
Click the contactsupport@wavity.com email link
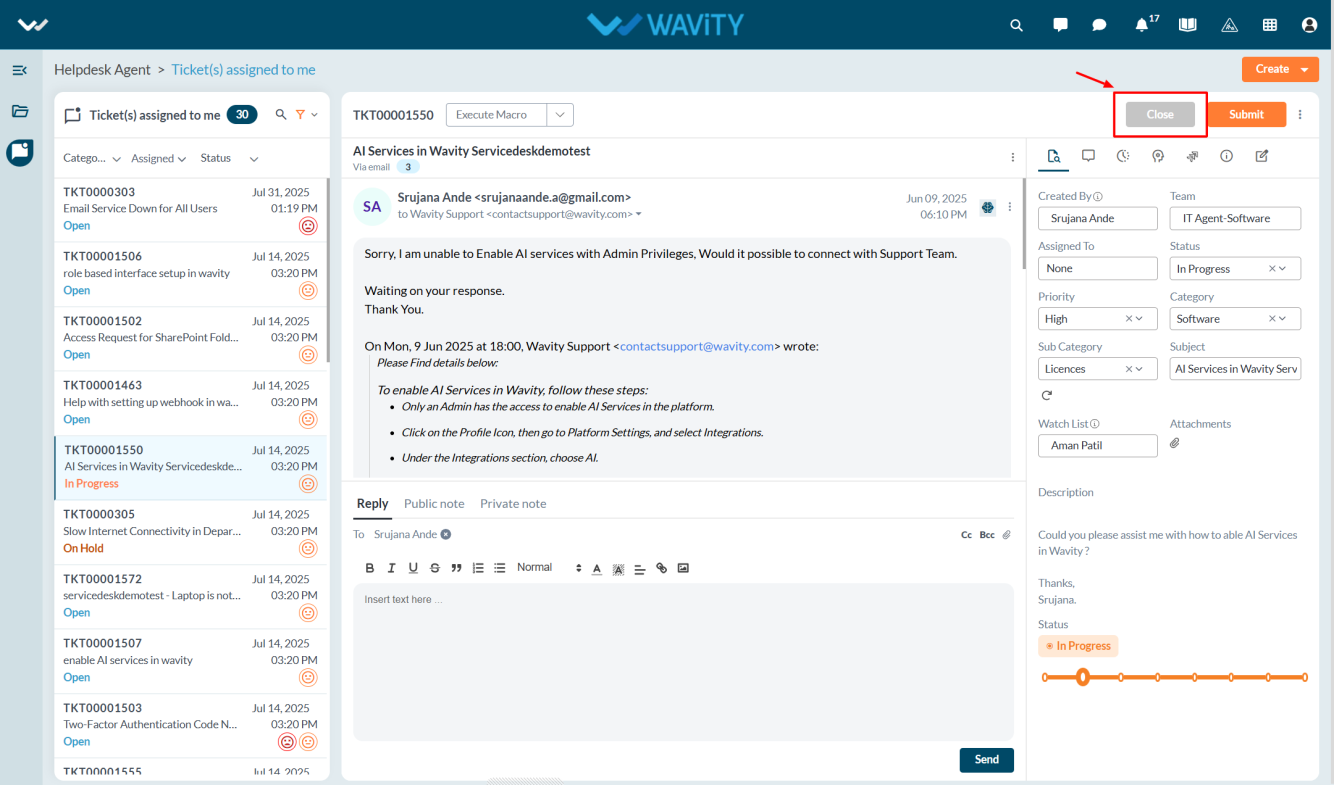697,346
